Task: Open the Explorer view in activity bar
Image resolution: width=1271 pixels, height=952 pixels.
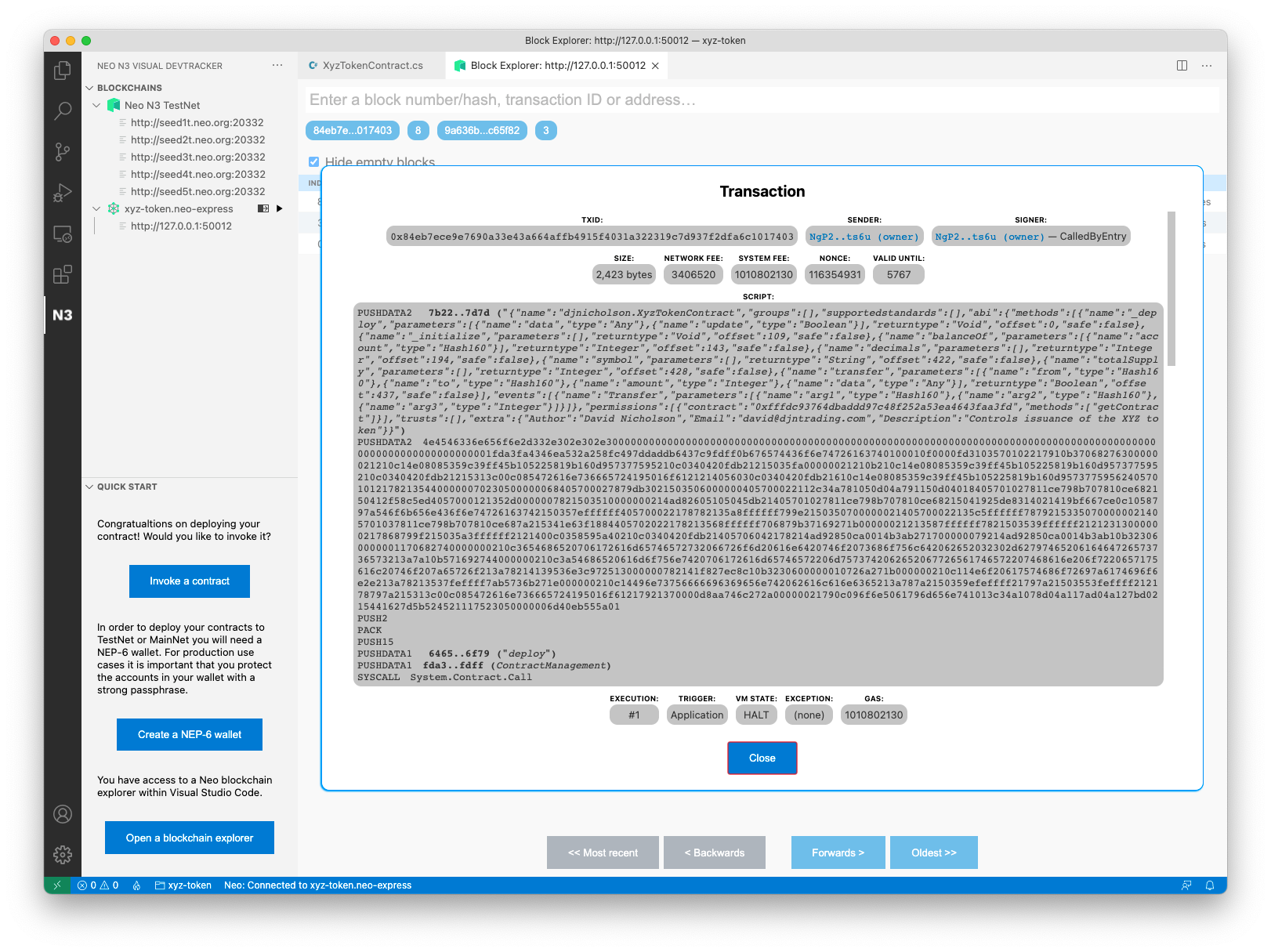Action: [63, 71]
